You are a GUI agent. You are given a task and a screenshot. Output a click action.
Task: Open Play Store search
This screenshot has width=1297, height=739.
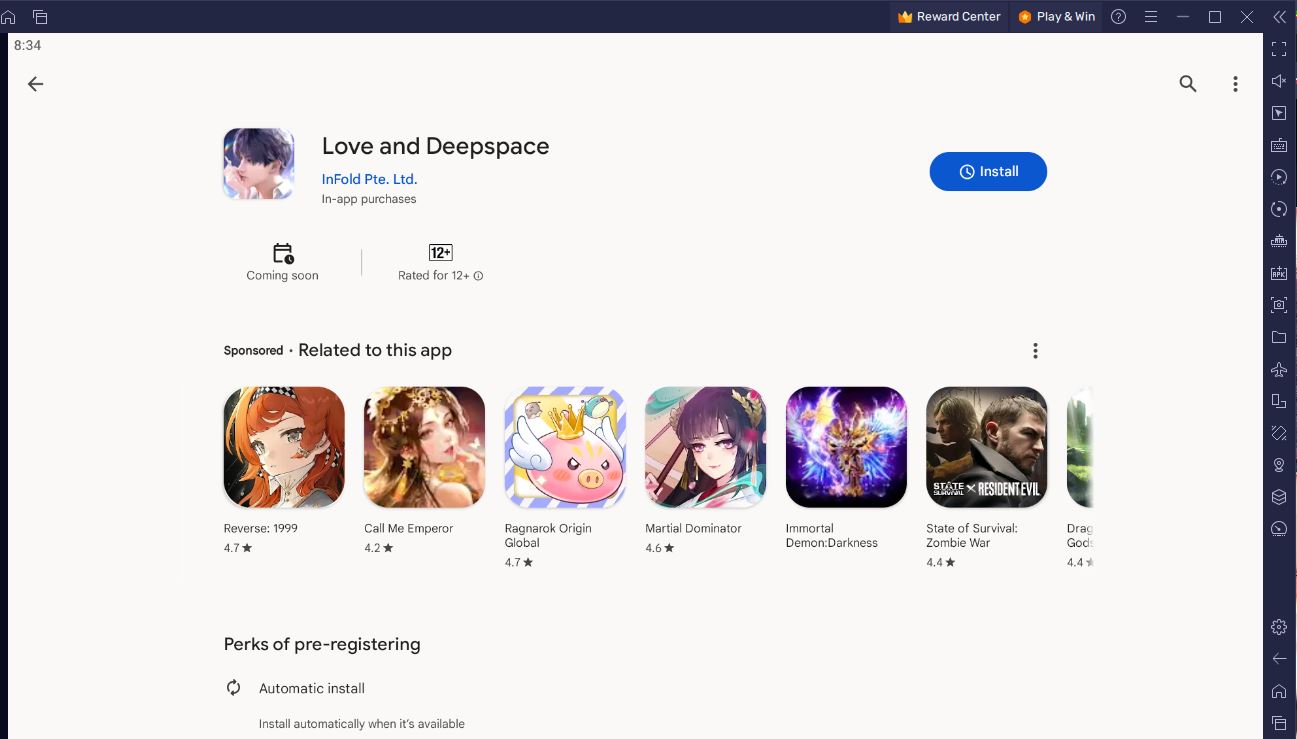[1187, 84]
